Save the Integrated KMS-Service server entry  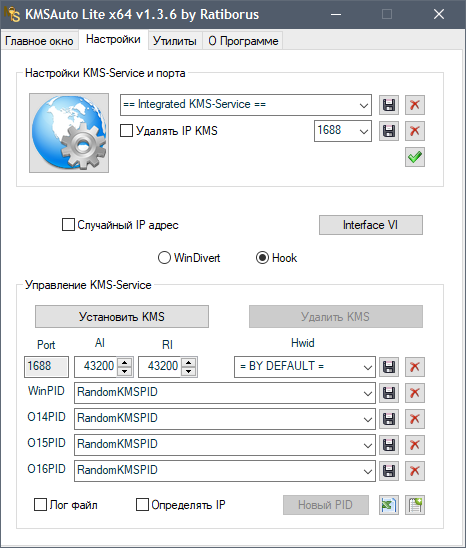click(389, 105)
